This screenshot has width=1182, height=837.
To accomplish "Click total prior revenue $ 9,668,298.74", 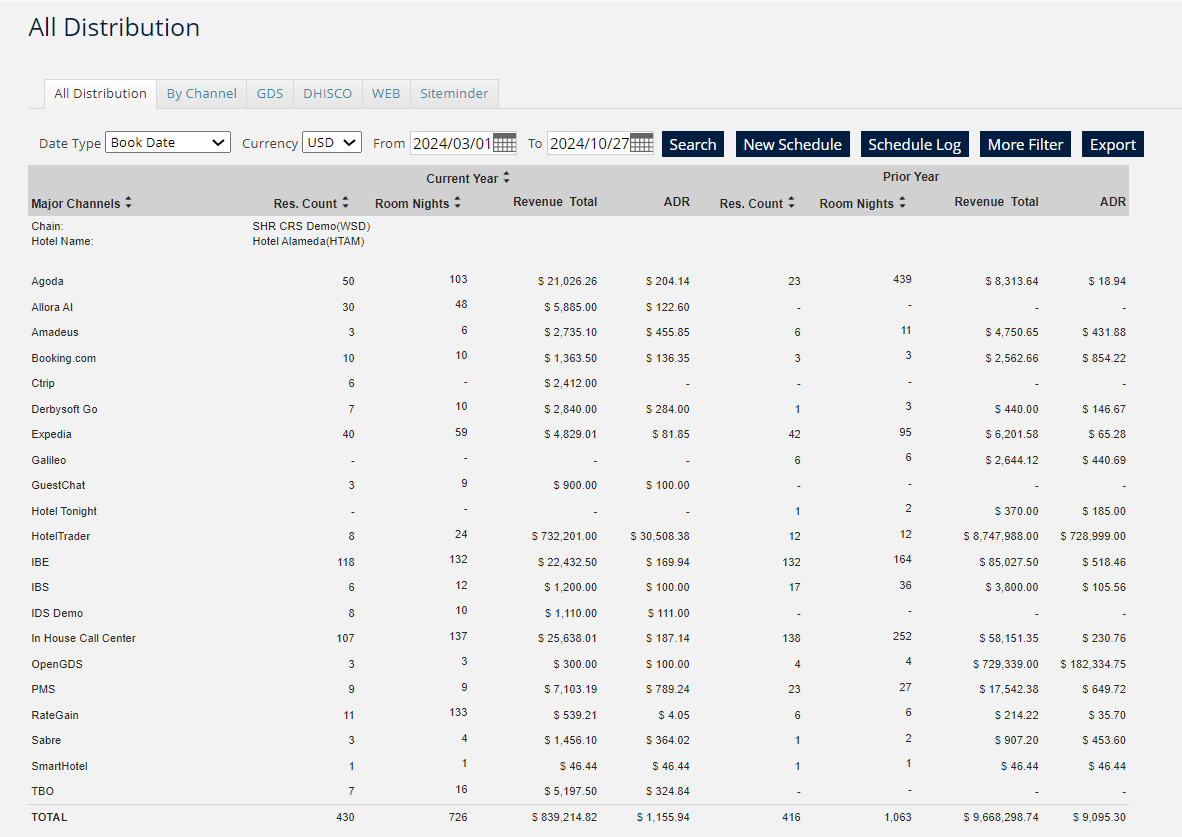I will click(1000, 817).
